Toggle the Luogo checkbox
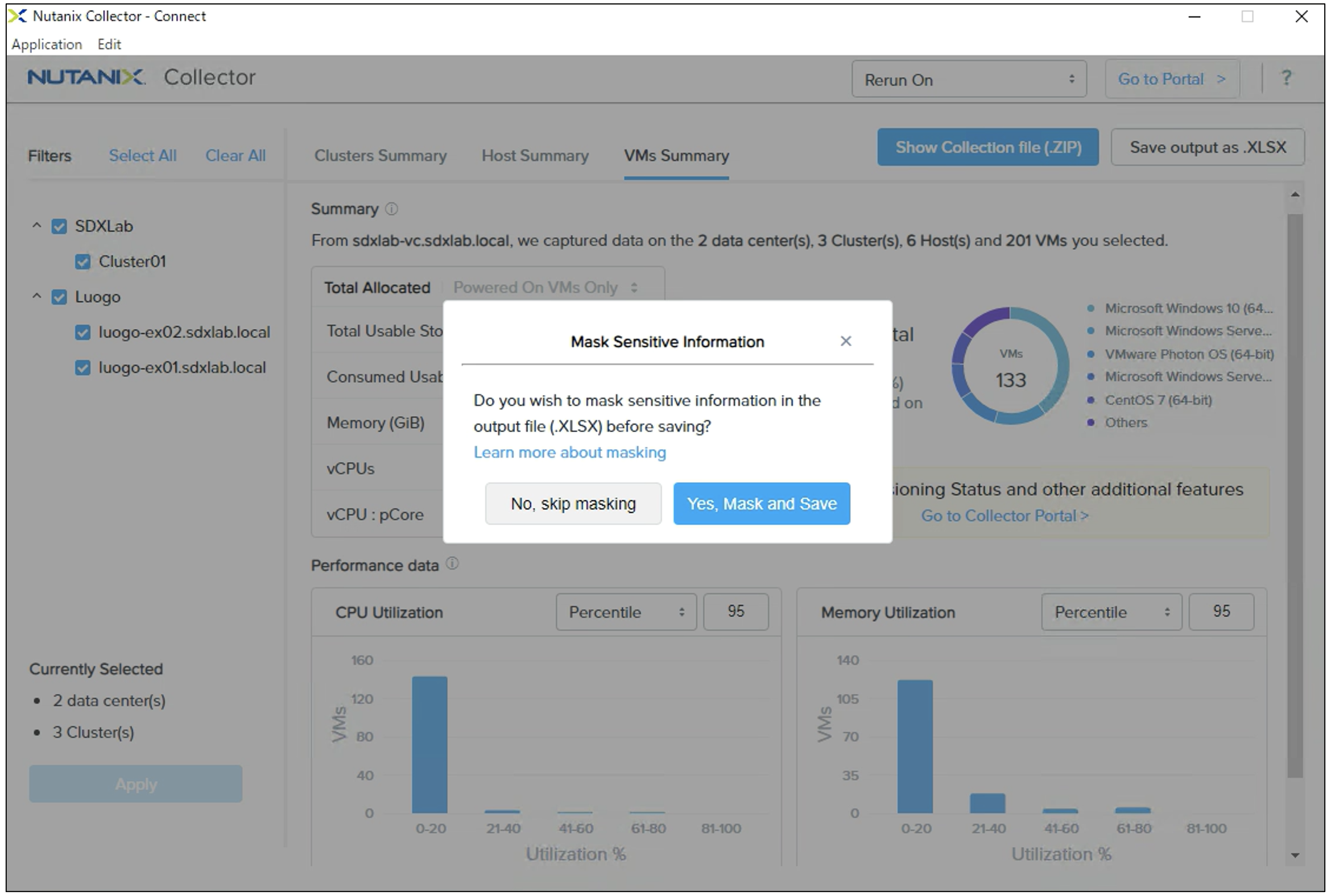The width and height of the screenshot is (1331, 896). pyautogui.click(x=59, y=297)
